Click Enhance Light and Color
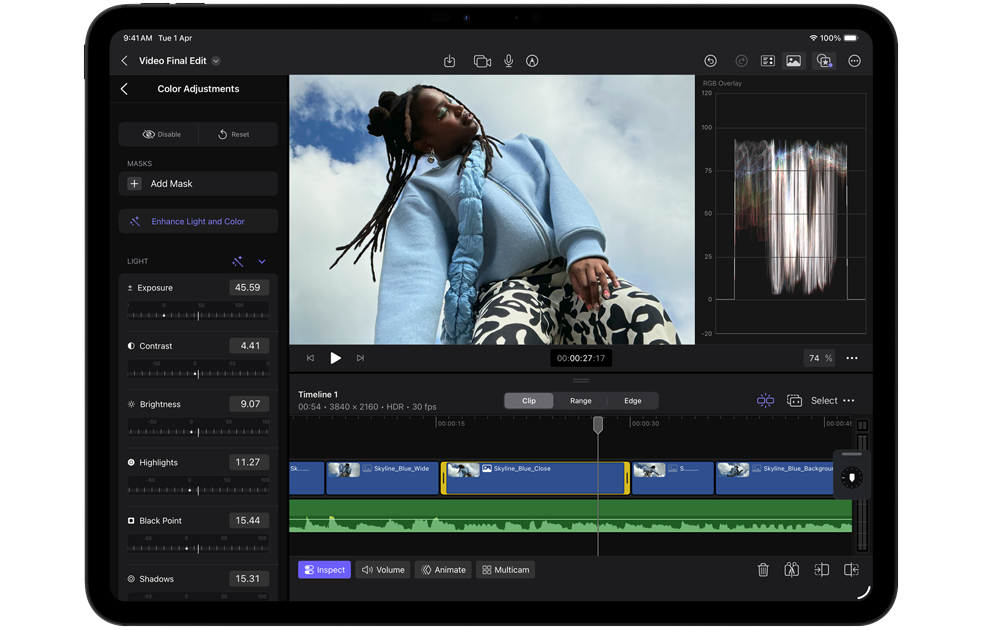 [x=198, y=222]
